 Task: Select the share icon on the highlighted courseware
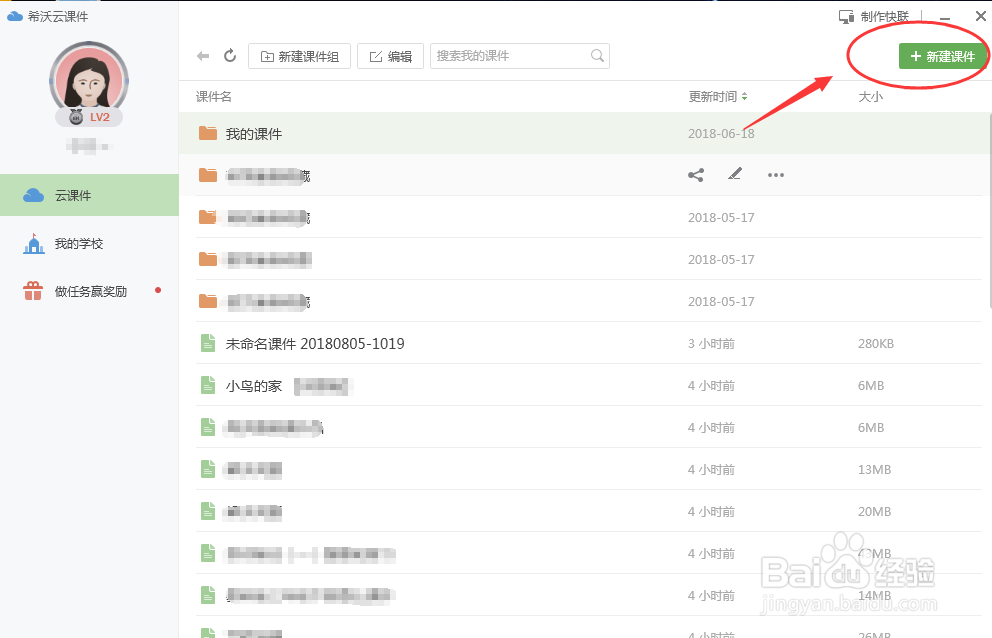pos(696,174)
